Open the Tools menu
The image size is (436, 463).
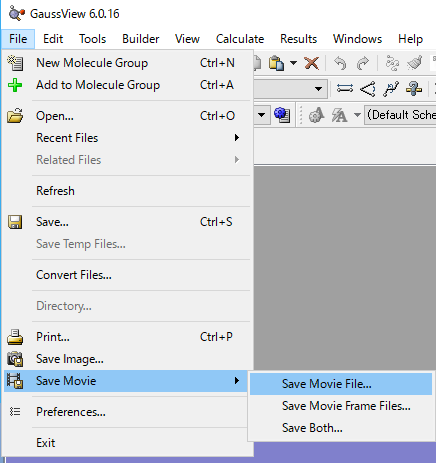92,39
